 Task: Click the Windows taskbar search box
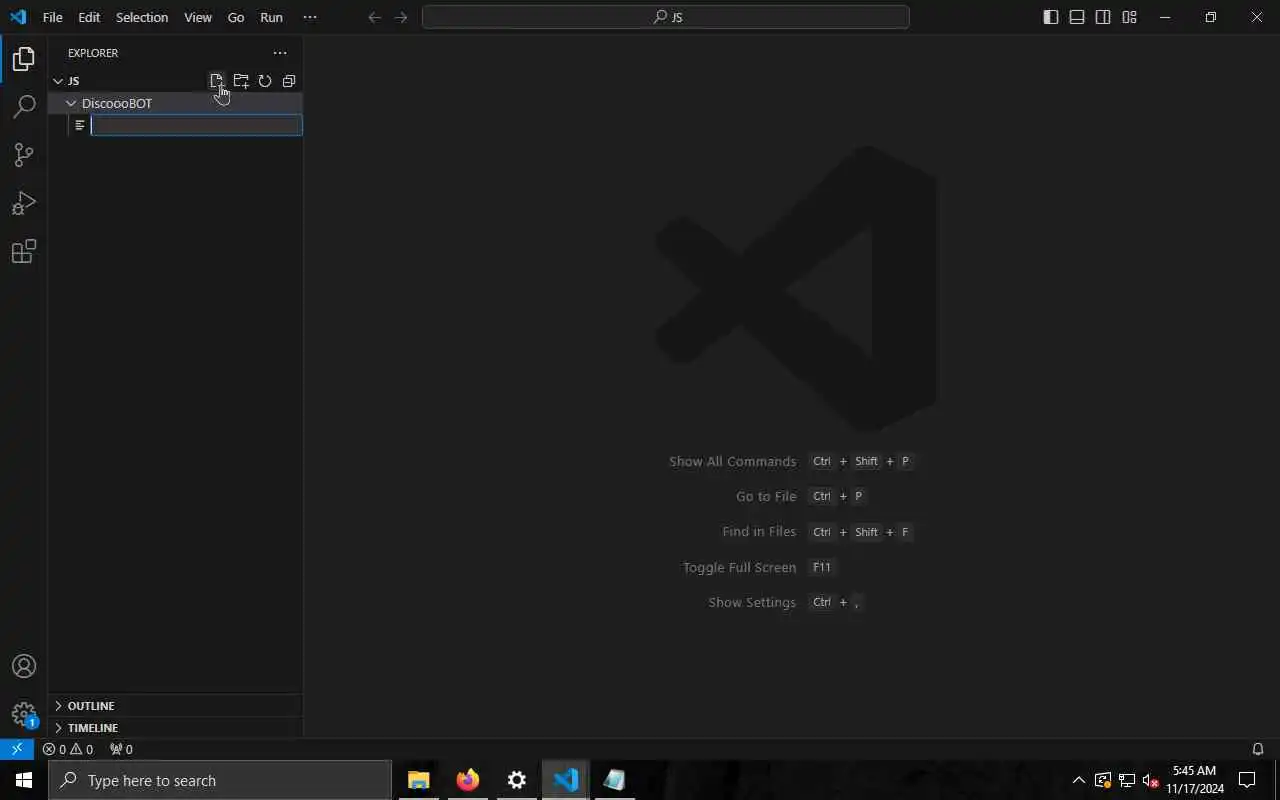coord(220,780)
